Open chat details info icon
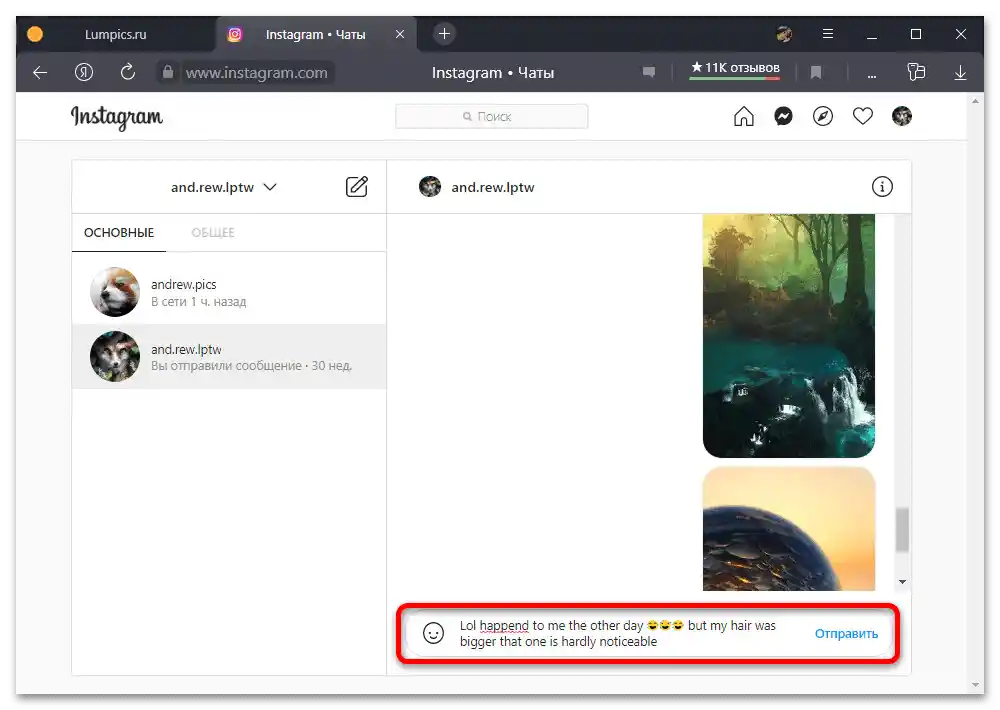The width and height of the screenshot is (1000, 710). [882, 187]
